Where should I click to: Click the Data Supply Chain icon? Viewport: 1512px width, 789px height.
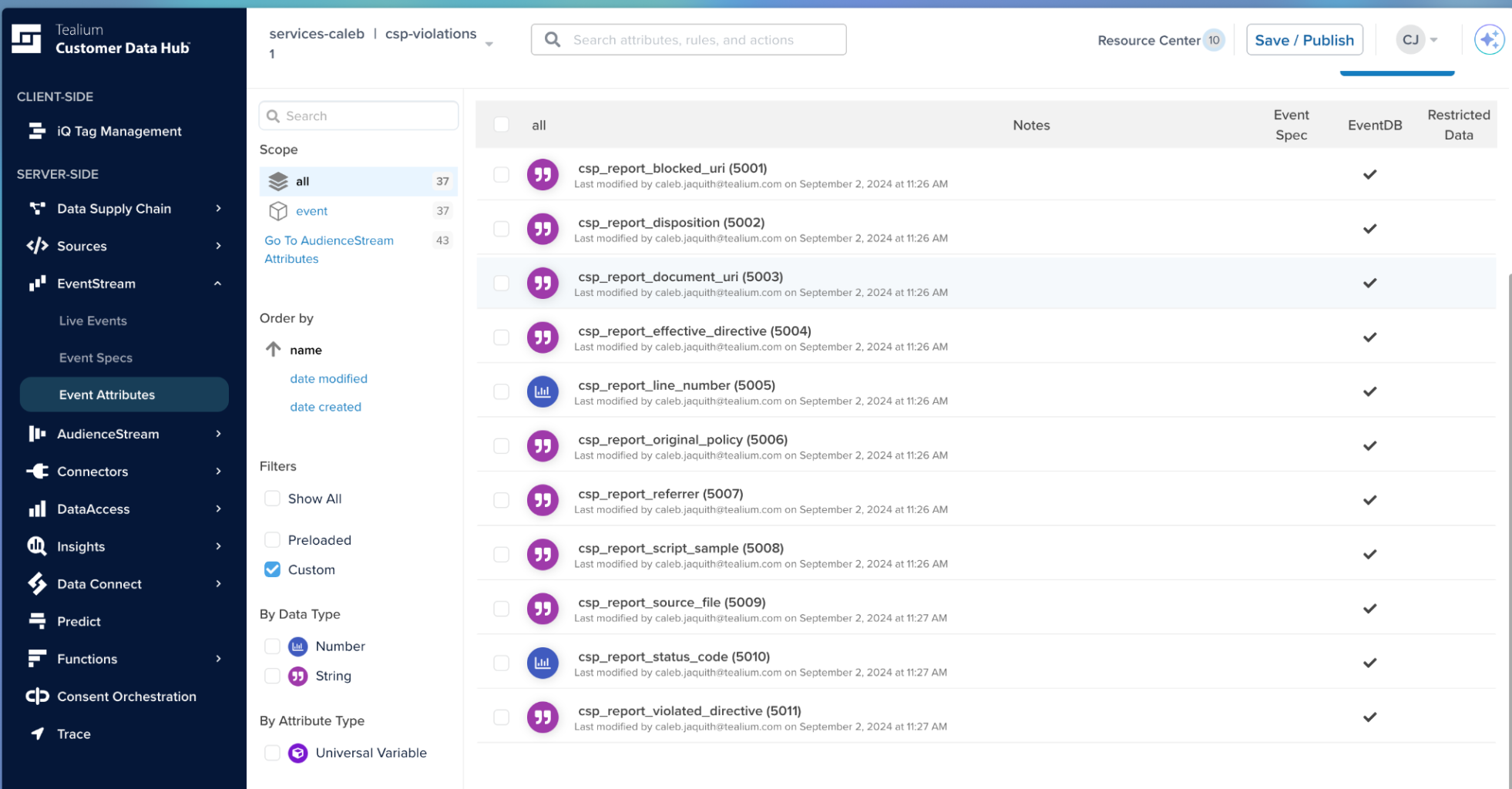[37, 208]
